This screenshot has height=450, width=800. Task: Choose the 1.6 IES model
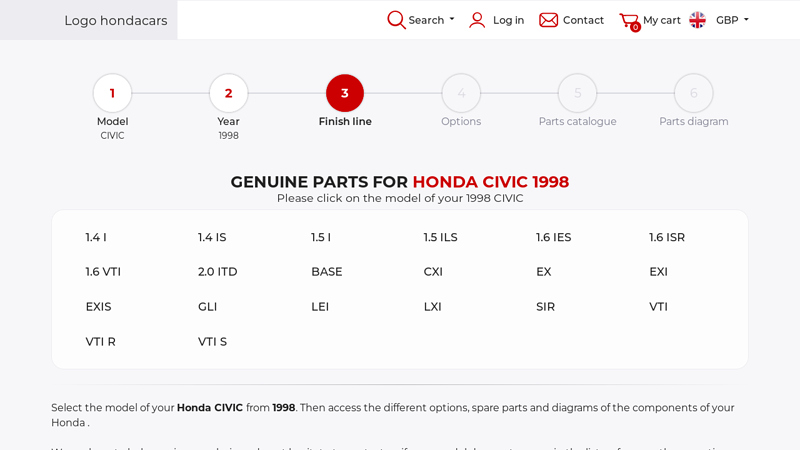pos(554,237)
